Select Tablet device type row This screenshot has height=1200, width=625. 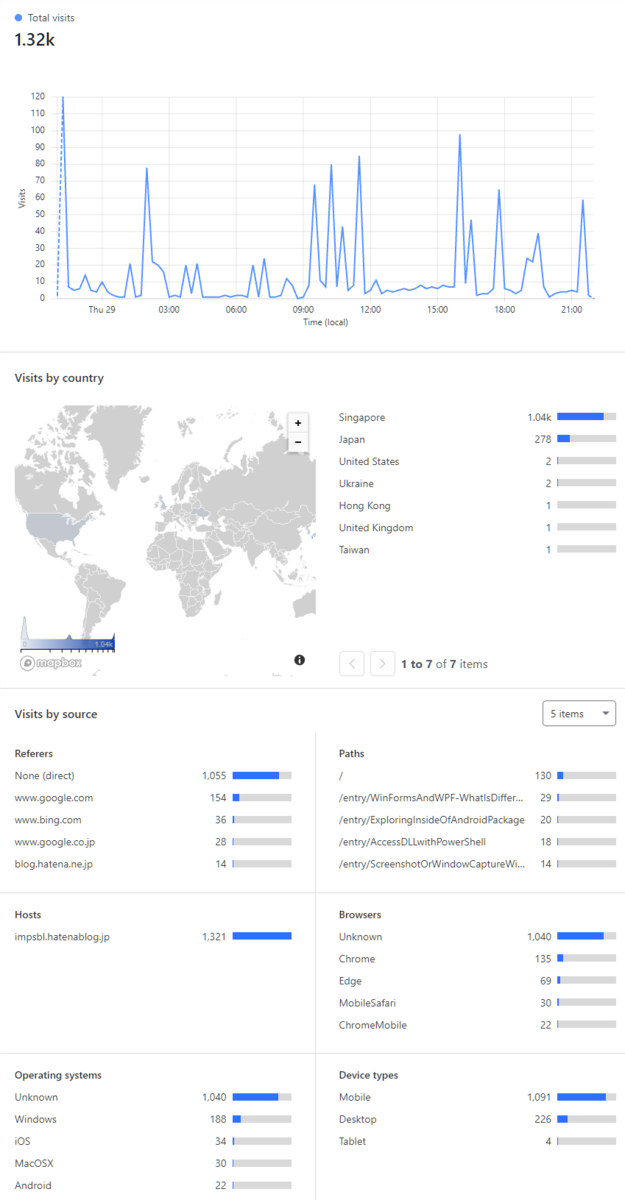click(477, 1141)
